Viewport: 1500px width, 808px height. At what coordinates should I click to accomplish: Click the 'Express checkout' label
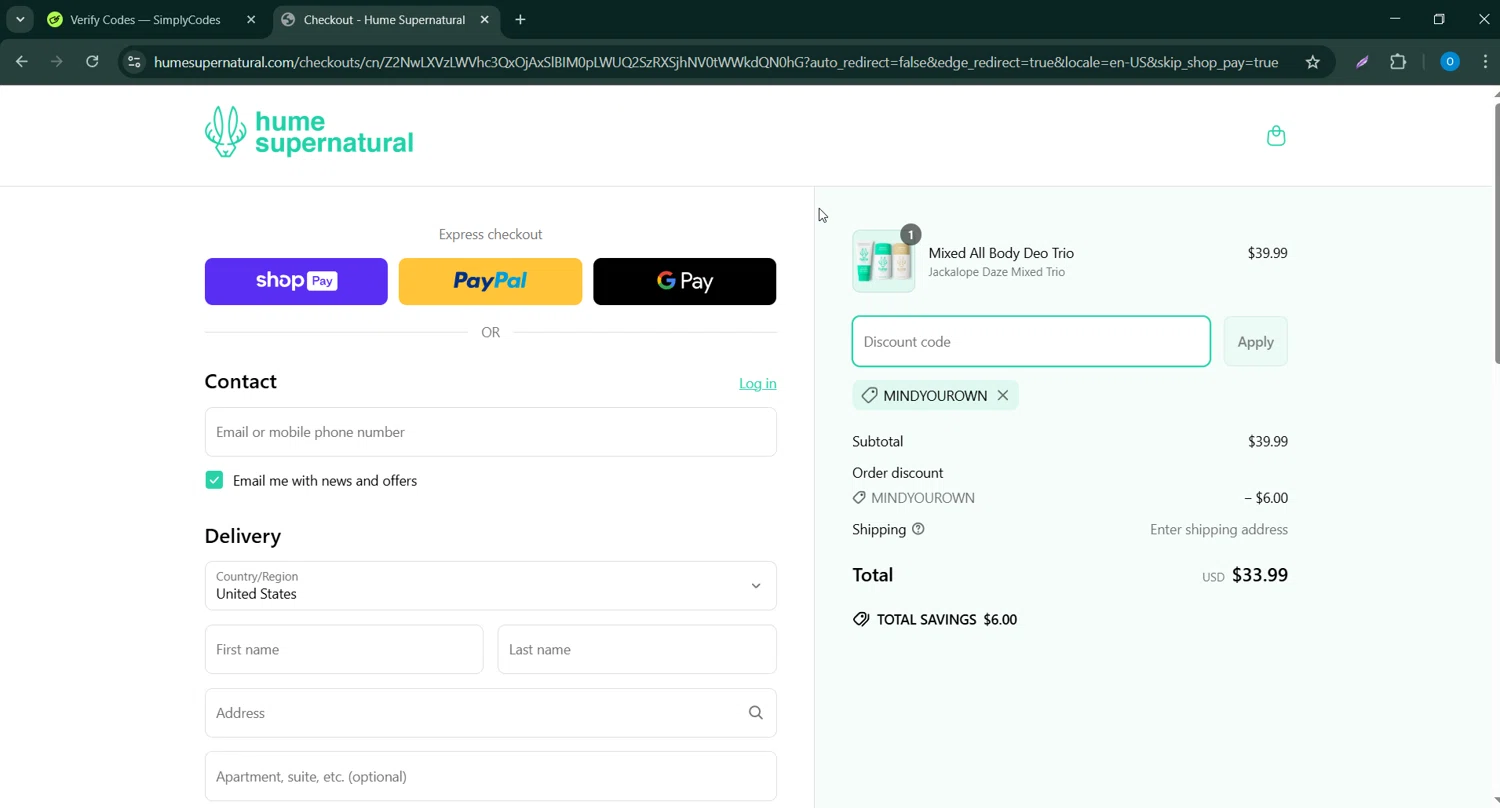click(490, 234)
